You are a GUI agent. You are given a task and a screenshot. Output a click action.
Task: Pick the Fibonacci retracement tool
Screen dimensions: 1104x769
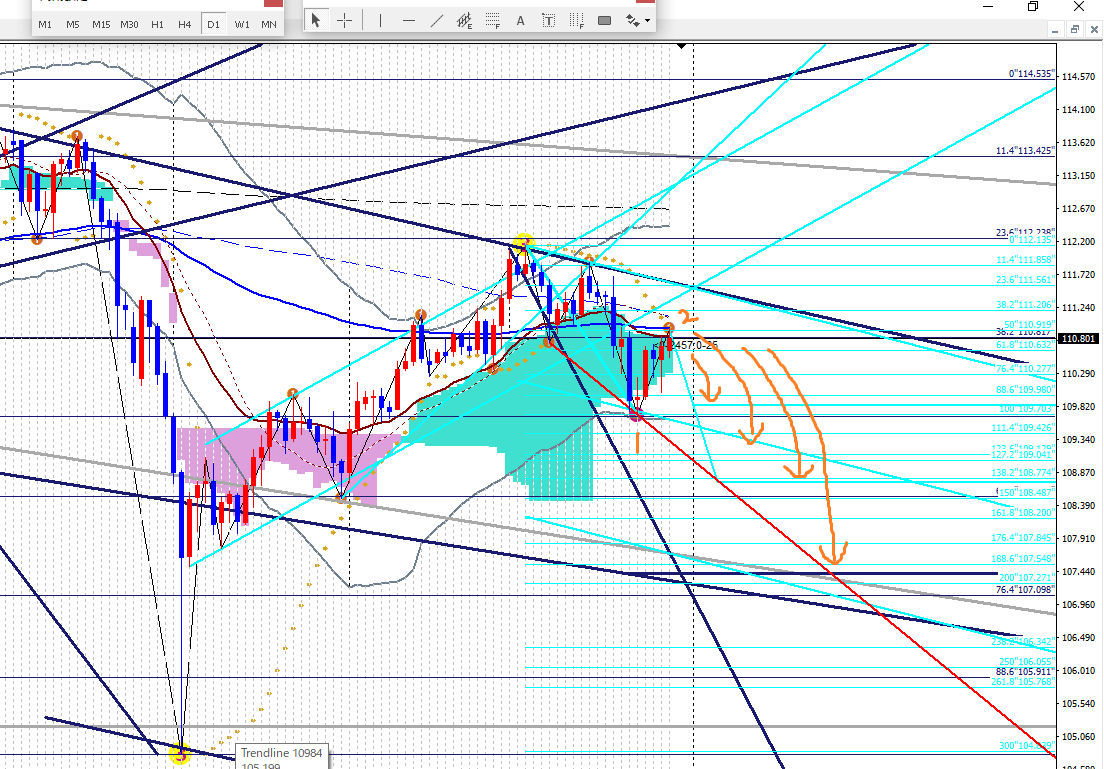point(493,20)
